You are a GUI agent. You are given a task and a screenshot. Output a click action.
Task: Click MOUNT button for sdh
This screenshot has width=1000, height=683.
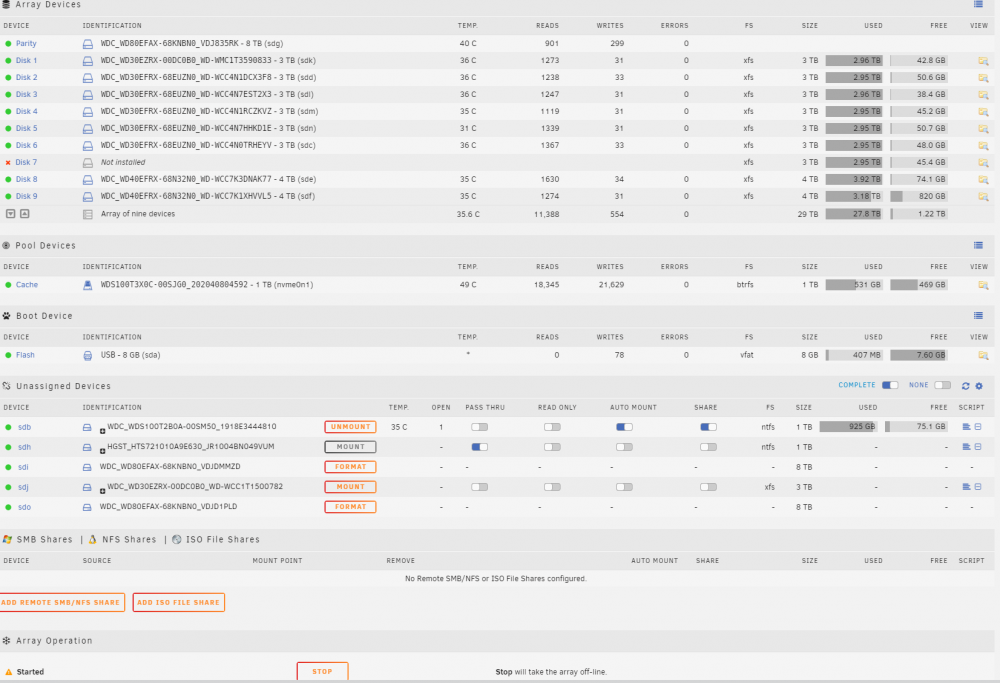click(350, 447)
